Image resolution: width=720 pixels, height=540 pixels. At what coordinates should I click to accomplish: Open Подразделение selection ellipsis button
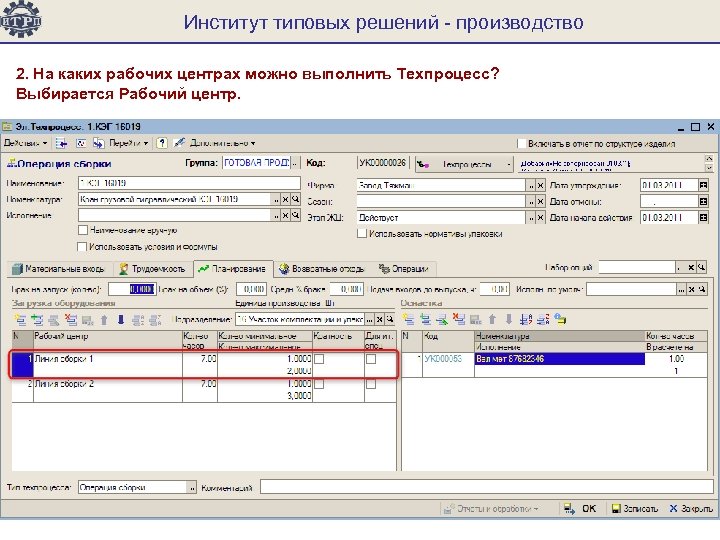point(370,319)
